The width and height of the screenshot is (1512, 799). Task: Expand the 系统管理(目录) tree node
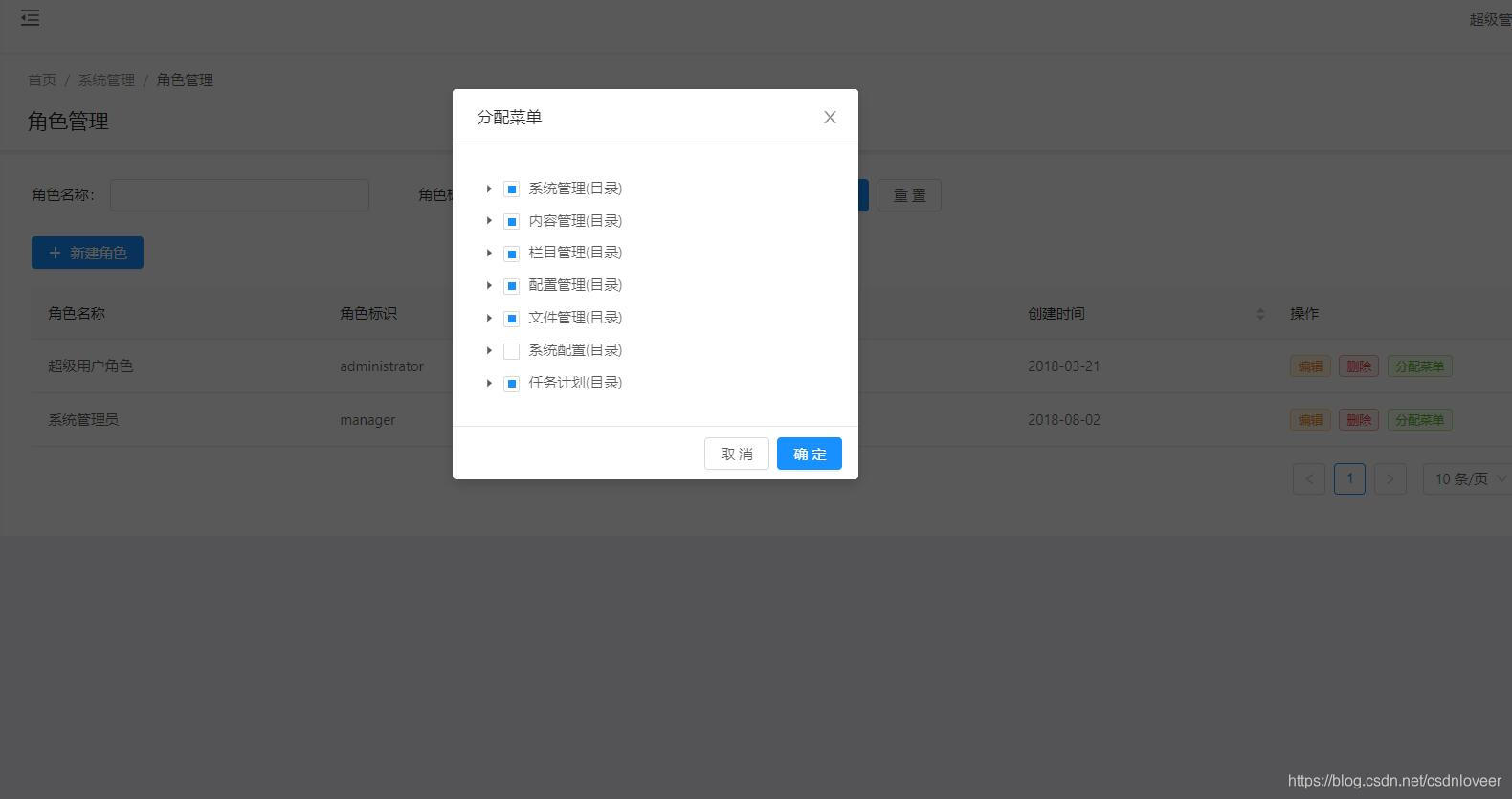(489, 189)
